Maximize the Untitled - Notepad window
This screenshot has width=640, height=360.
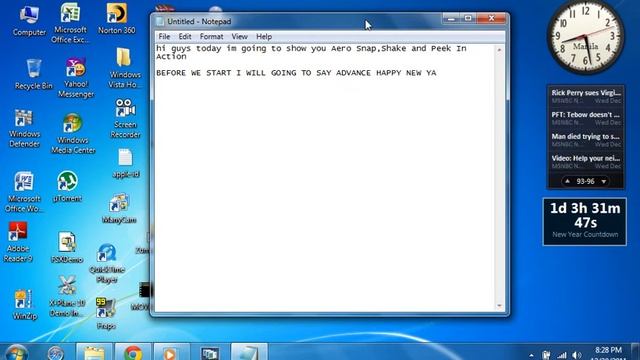pyautogui.click(x=468, y=18)
